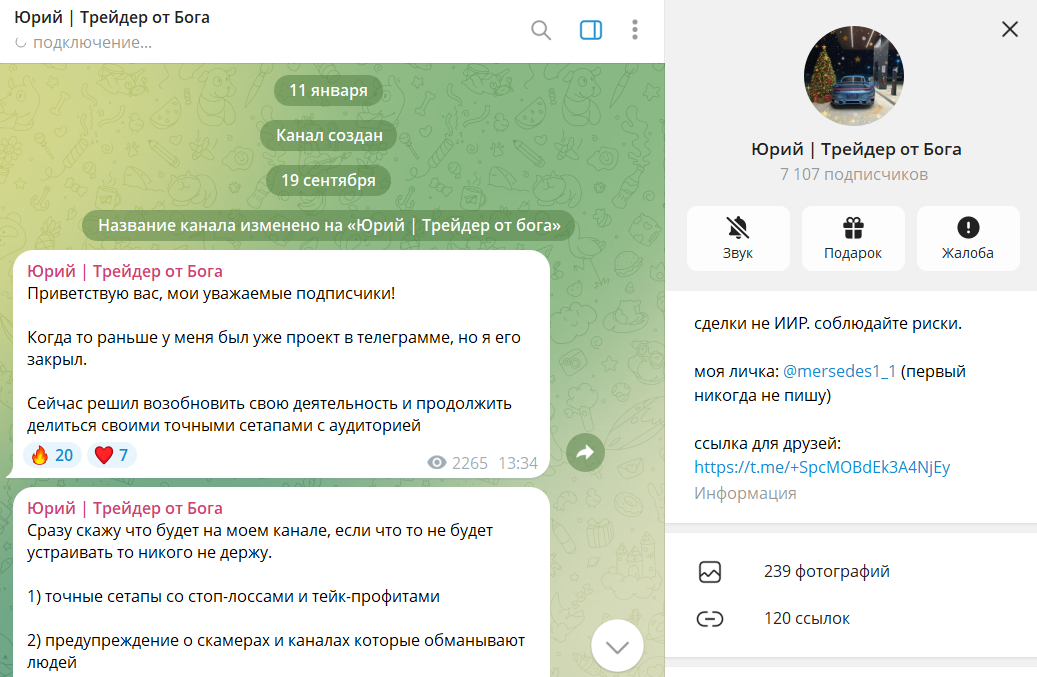
Task: Open the t.me invite link for friends
Action: [822, 467]
